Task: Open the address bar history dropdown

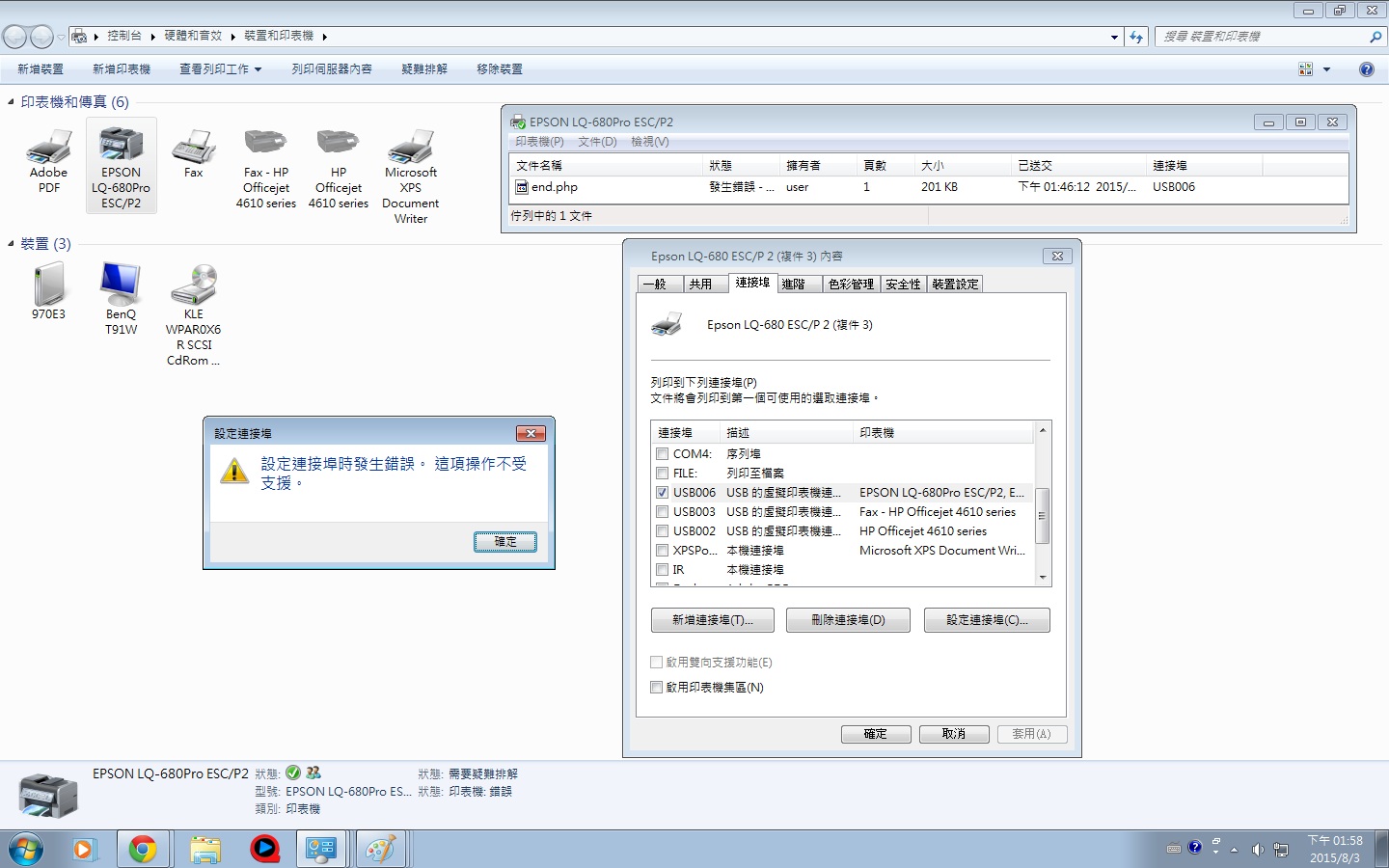Action: (1114, 37)
